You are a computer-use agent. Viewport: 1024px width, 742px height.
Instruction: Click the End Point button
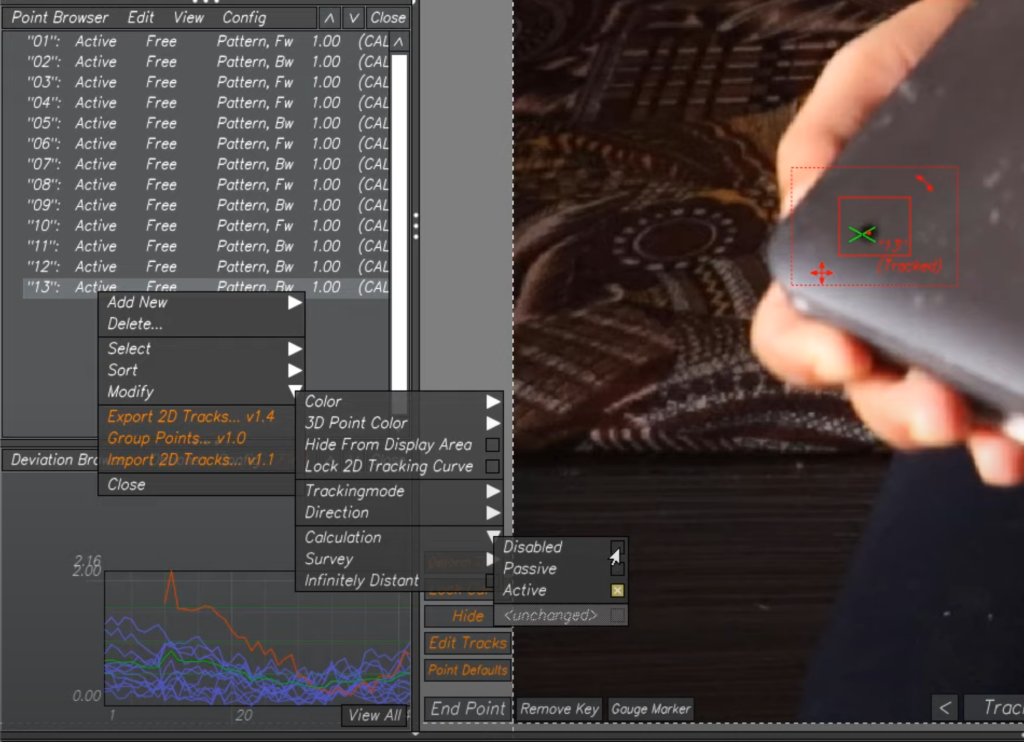tap(468, 709)
